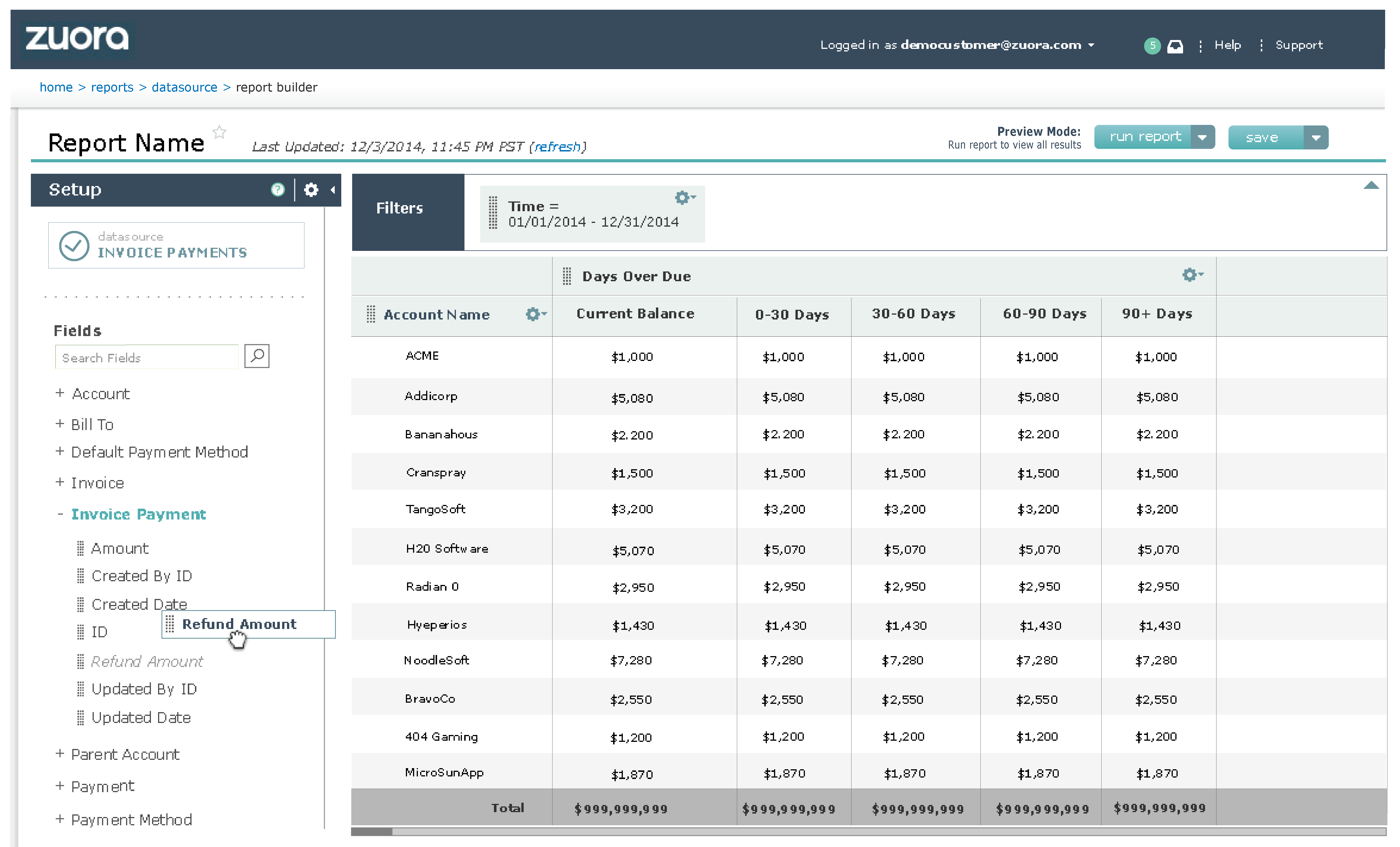Select the Invoice Payments datasource checkmark
The width and height of the screenshot is (1400, 847).
point(74,246)
